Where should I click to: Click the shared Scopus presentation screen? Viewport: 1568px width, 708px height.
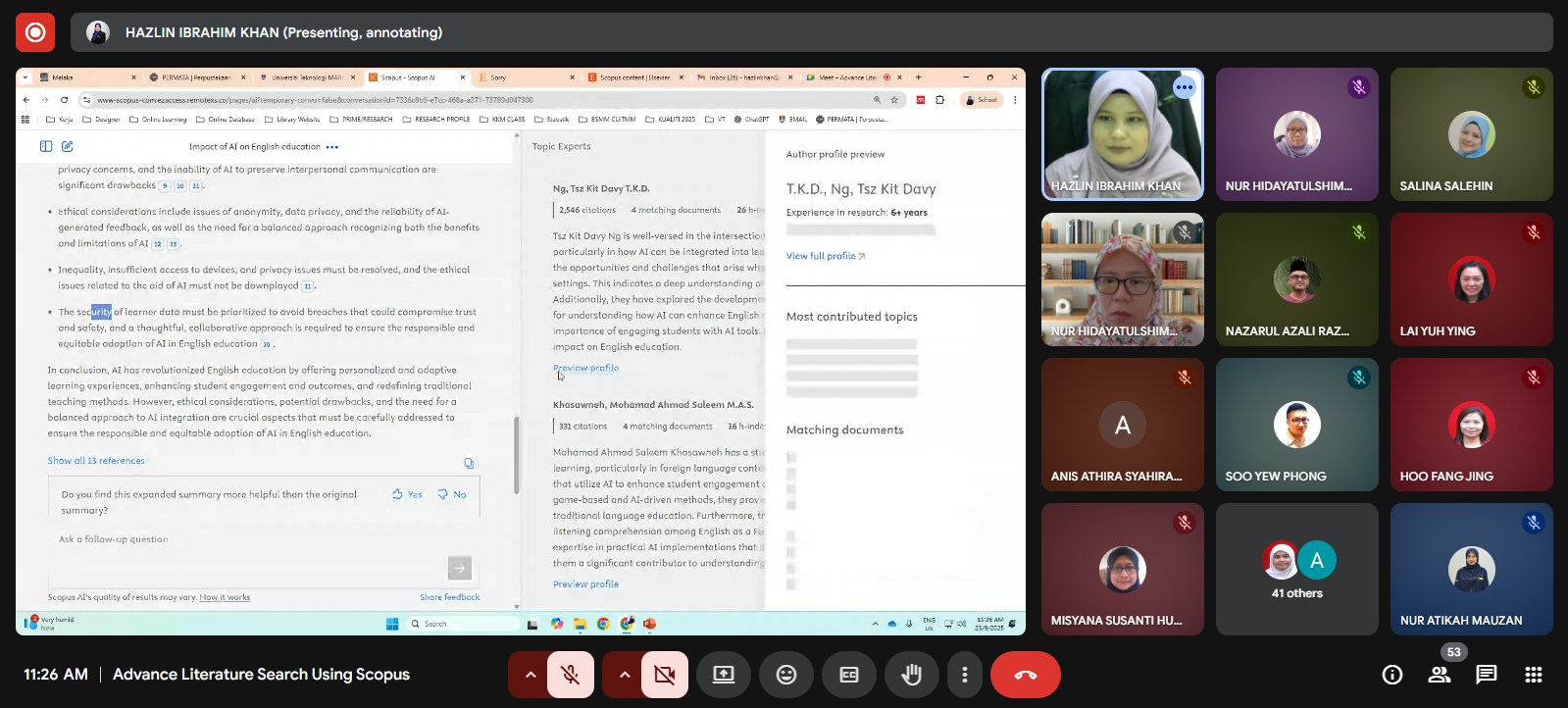520,351
